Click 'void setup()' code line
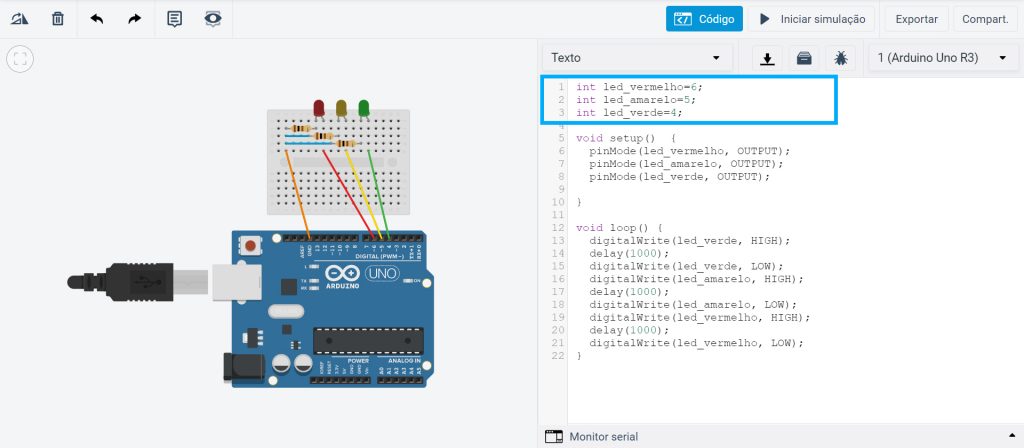Image resolution: width=1024 pixels, height=448 pixels. 626,138
